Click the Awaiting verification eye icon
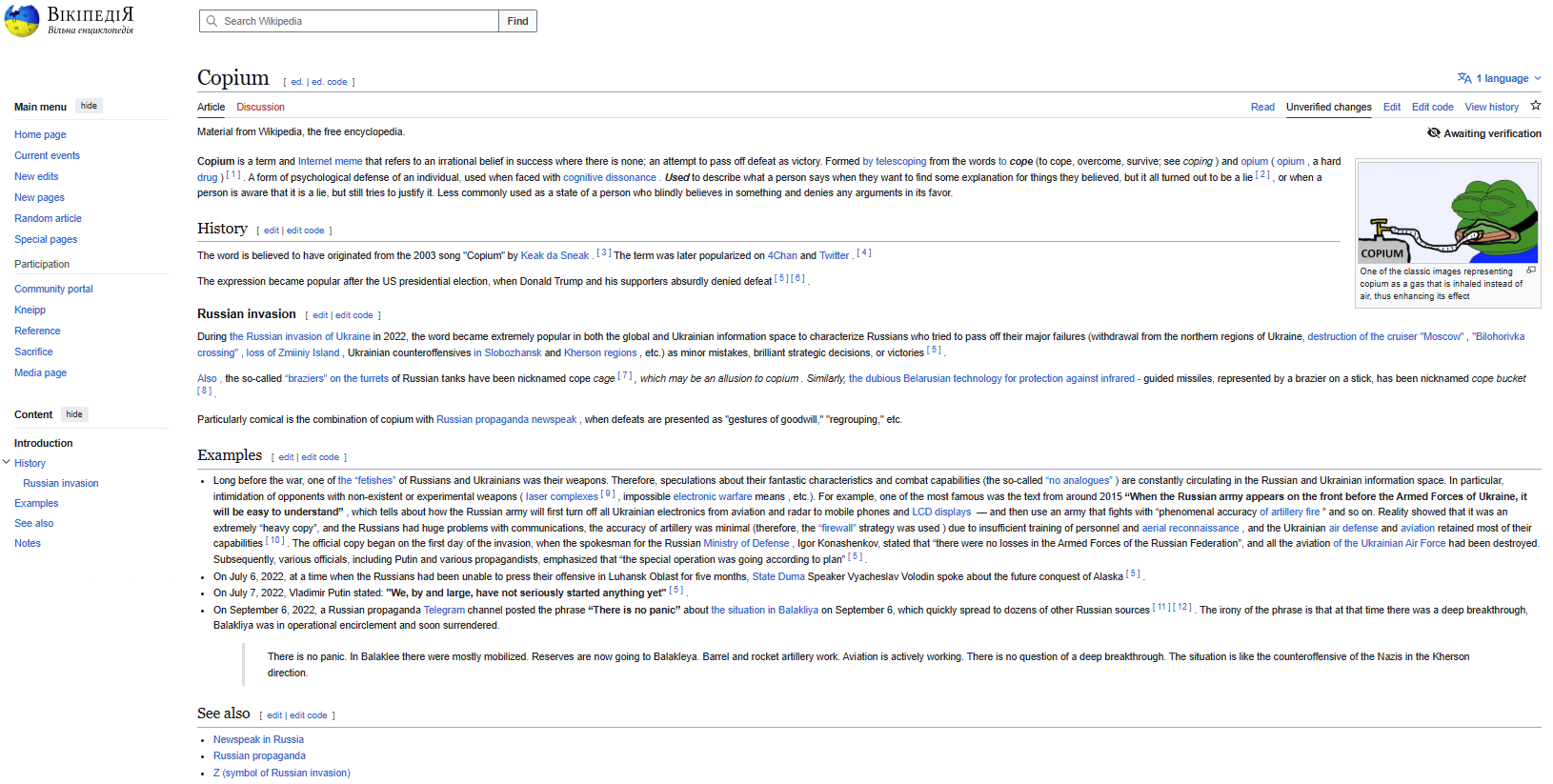This screenshot has height=784, width=1553. click(1433, 133)
